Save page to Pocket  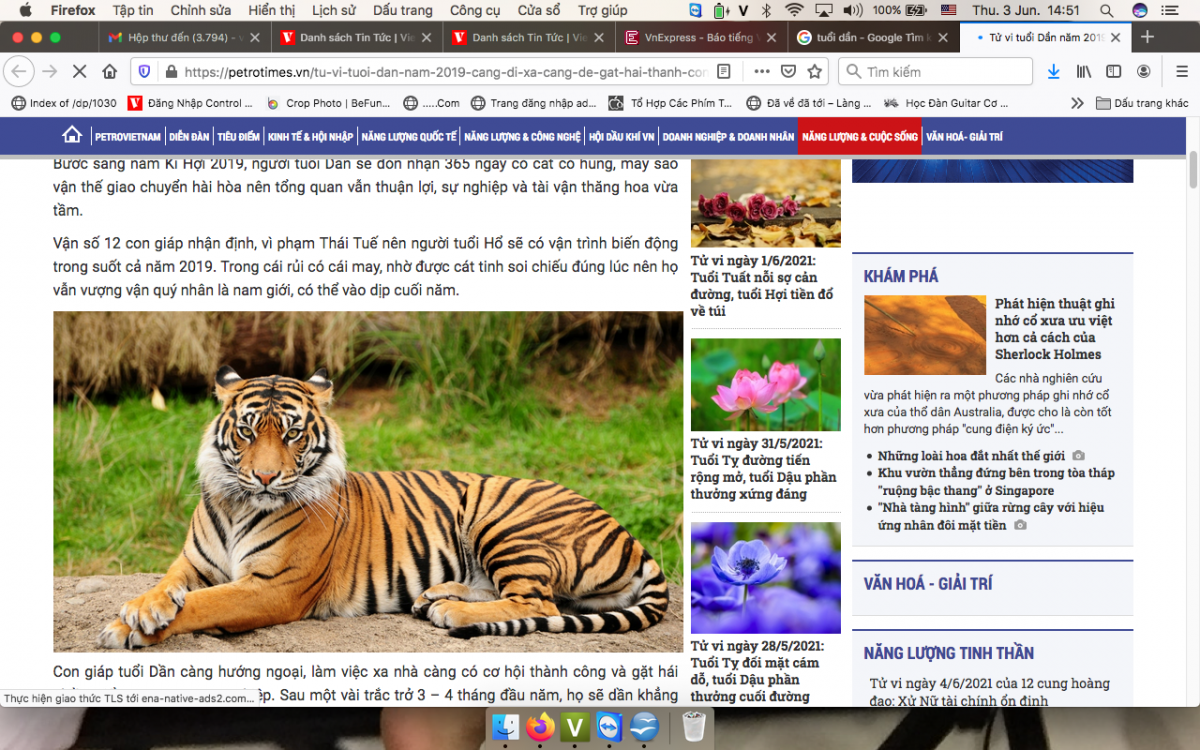pos(788,72)
